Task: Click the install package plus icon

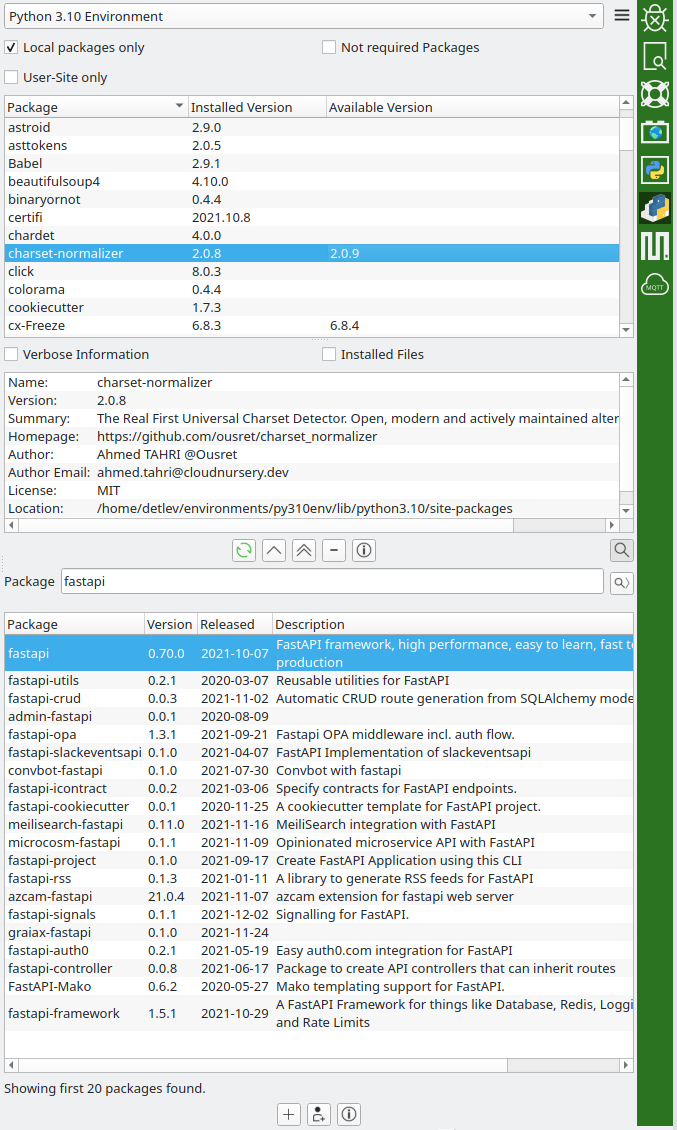Action: 288,1114
